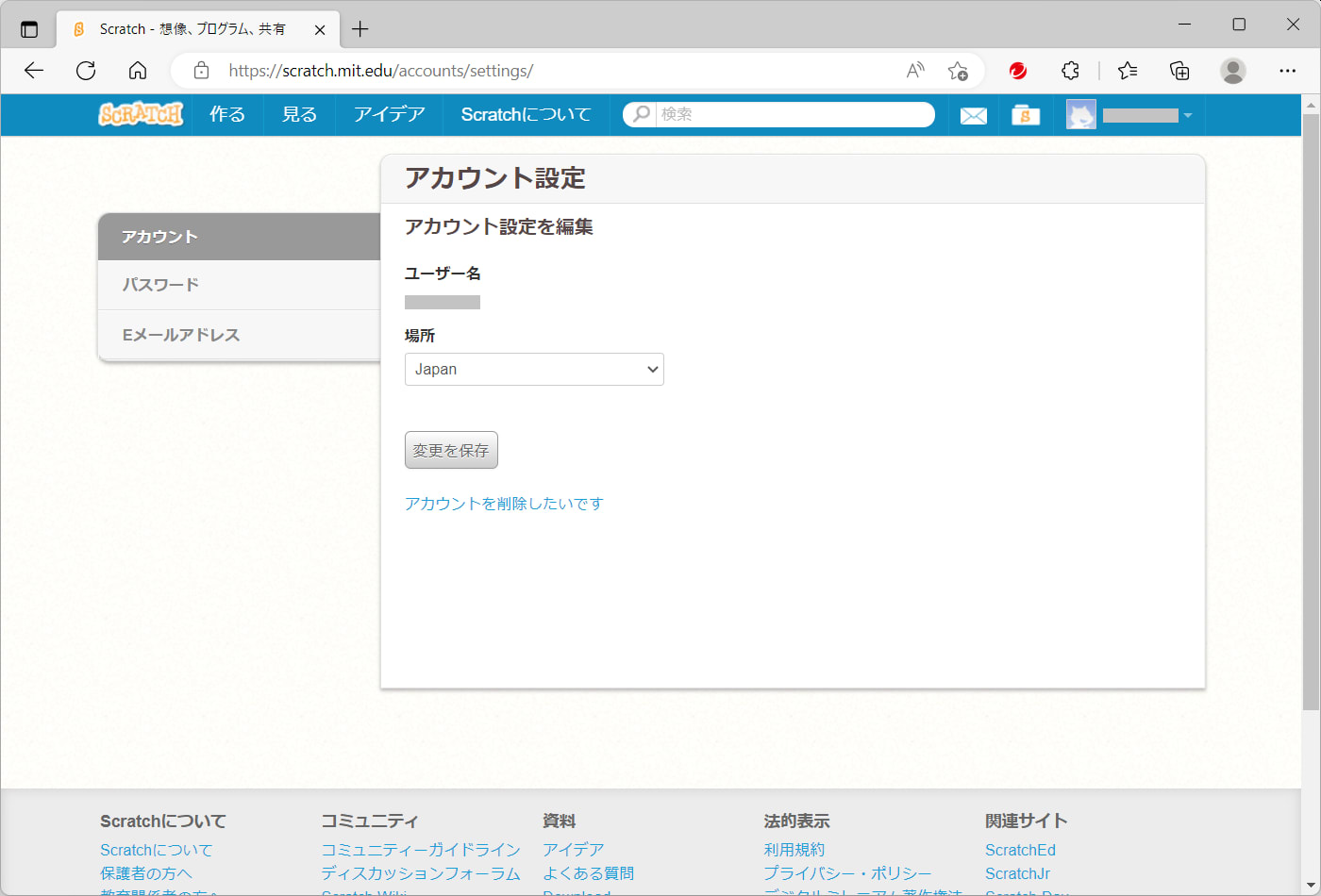Image resolution: width=1321 pixels, height=896 pixels.
Task: Open the browser extensions puzzle icon
Action: pyautogui.click(x=1070, y=71)
